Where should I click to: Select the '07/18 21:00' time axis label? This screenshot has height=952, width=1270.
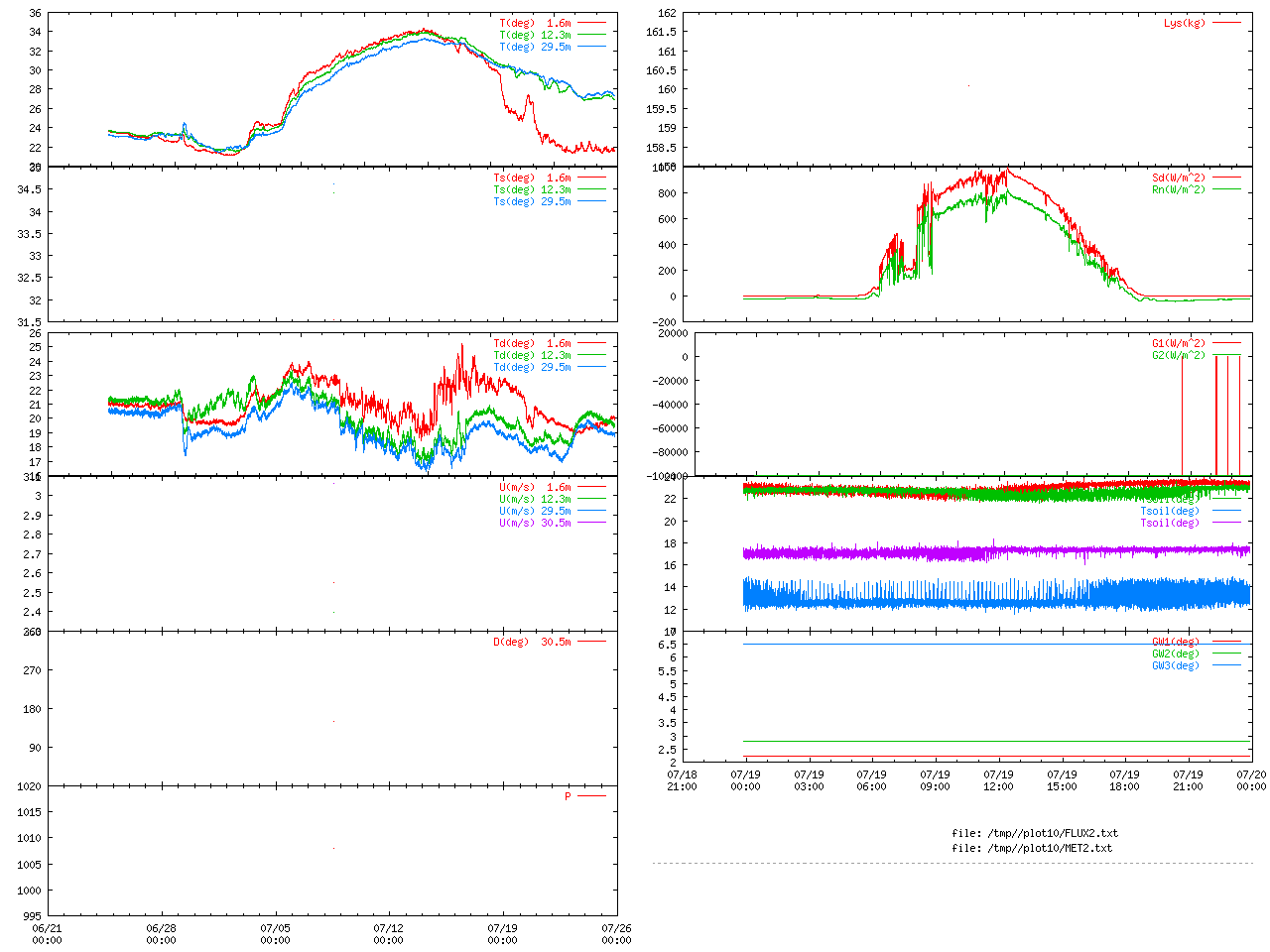point(682,780)
